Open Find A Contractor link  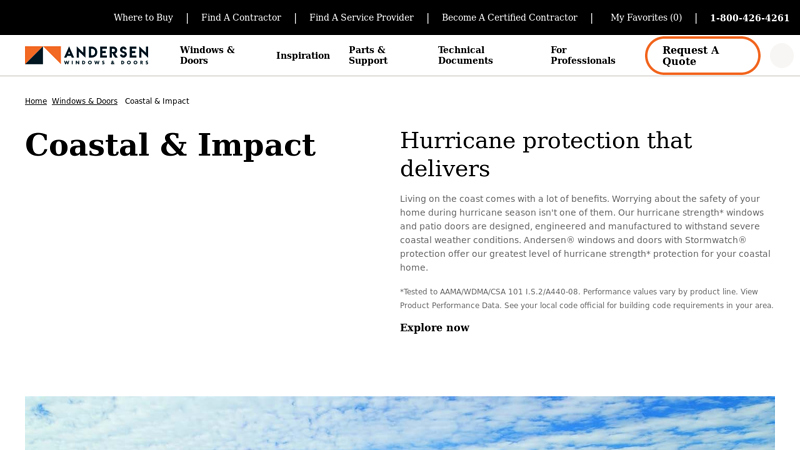(241, 17)
